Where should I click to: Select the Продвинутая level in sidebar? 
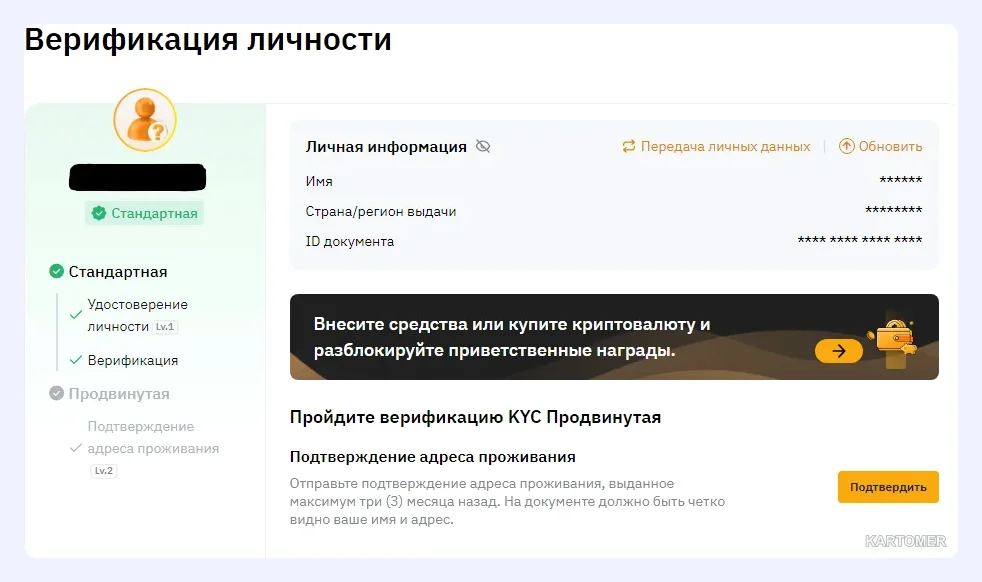coord(119,394)
